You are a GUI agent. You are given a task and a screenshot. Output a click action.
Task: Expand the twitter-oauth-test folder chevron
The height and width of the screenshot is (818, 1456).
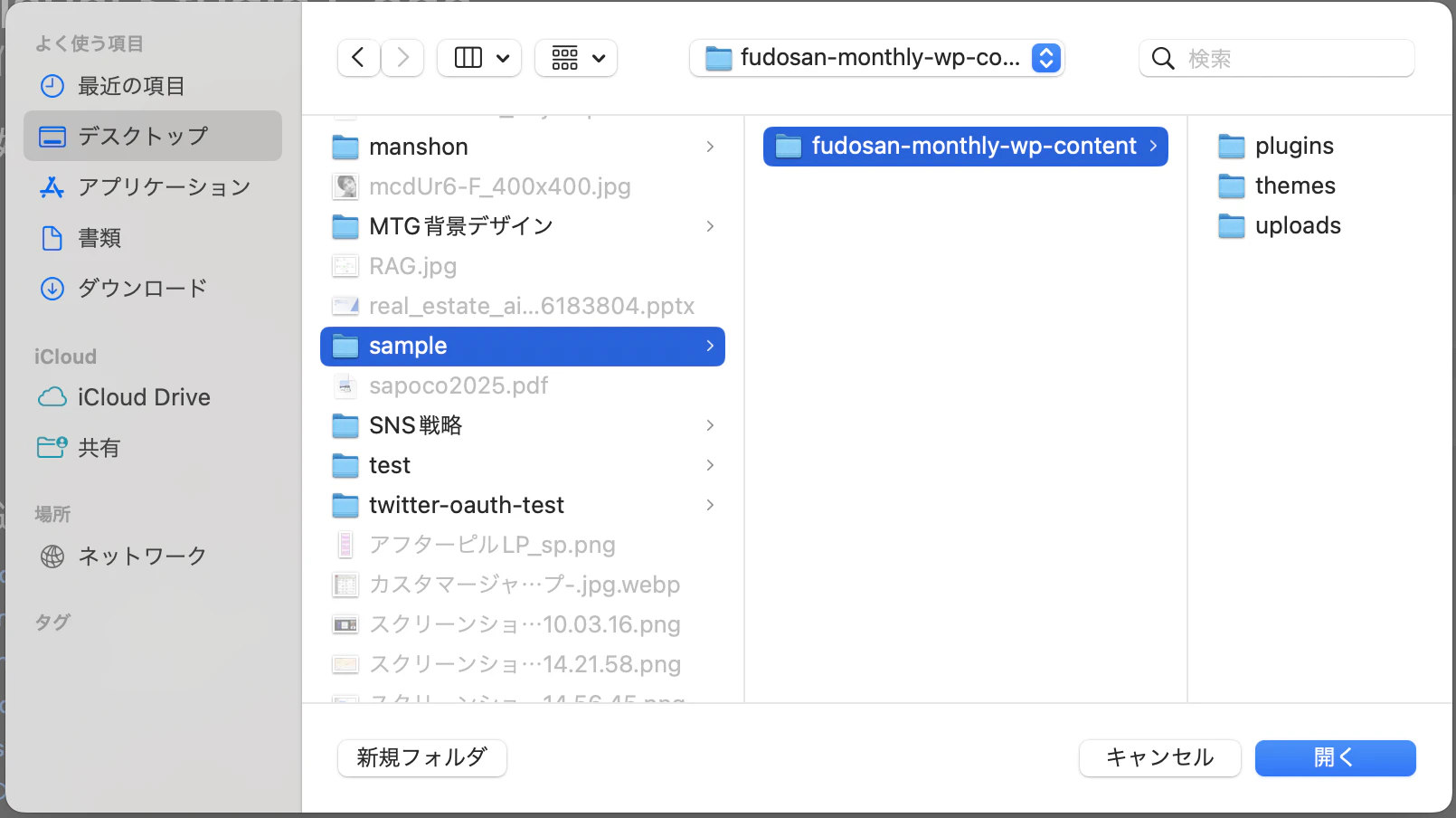click(x=710, y=505)
